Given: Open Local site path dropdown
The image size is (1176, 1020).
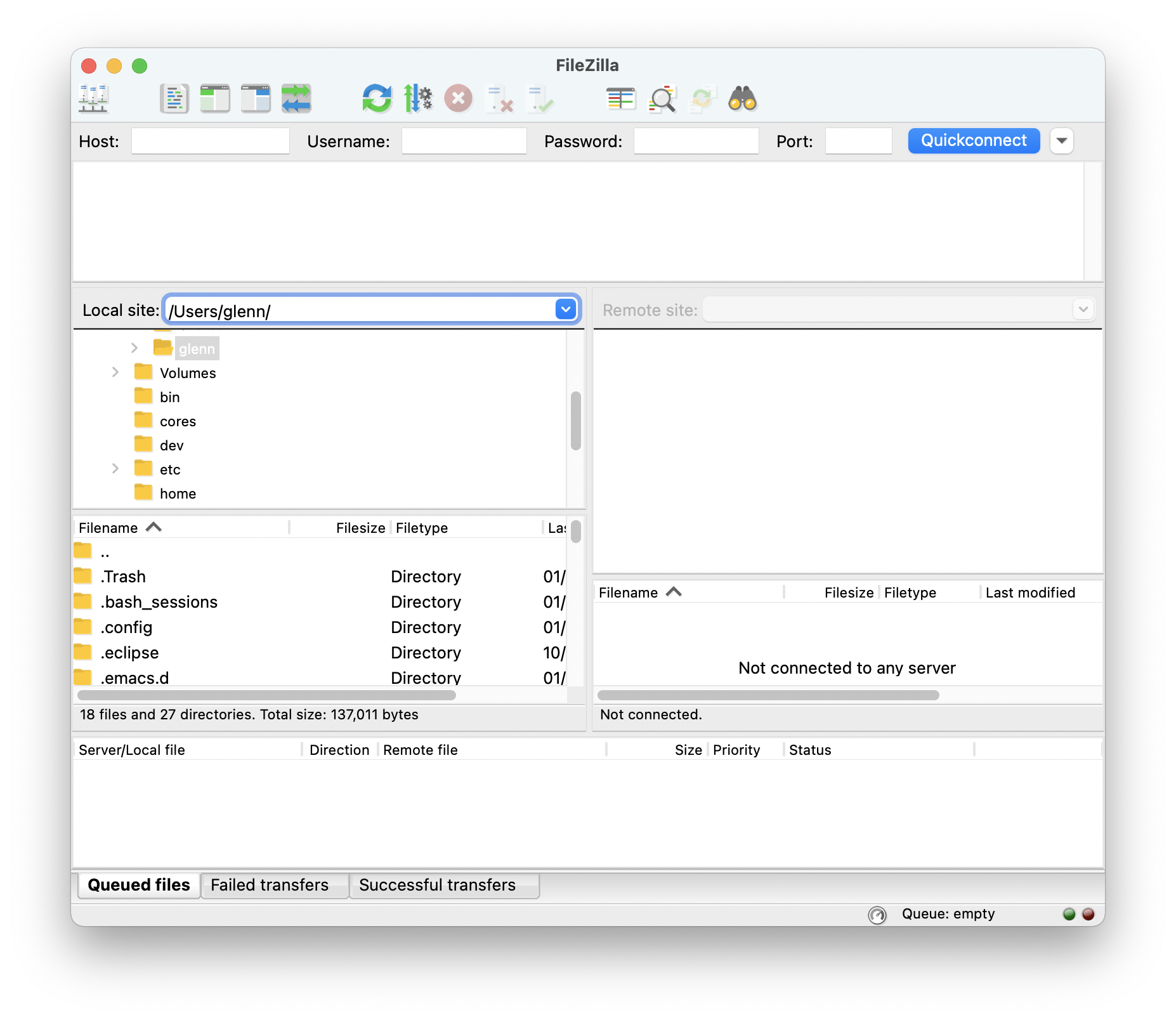Looking at the screenshot, I should click(x=565, y=310).
